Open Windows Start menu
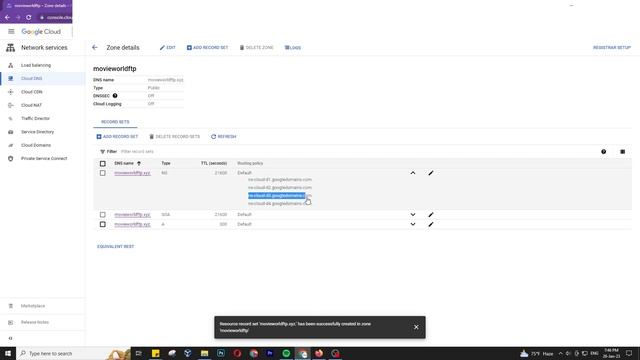This screenshot has width=640, height=360. (x=8, y=353)
